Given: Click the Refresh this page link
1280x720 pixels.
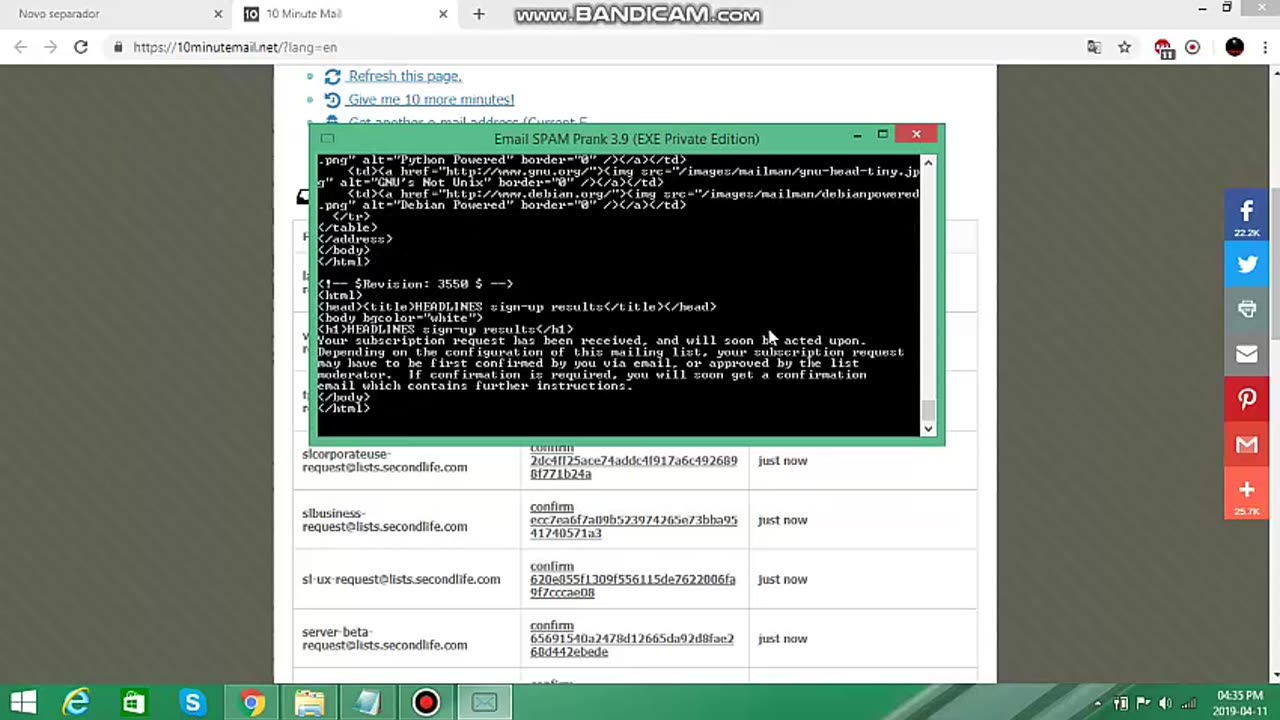Looking at the screenshot, I should point(404,76).
